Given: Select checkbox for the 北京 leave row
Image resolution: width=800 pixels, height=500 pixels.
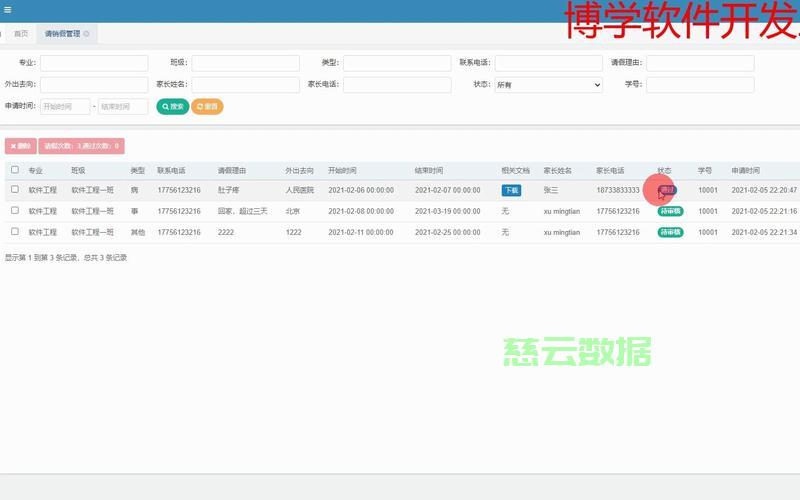Looking at the screenshot, I should 15,211.
